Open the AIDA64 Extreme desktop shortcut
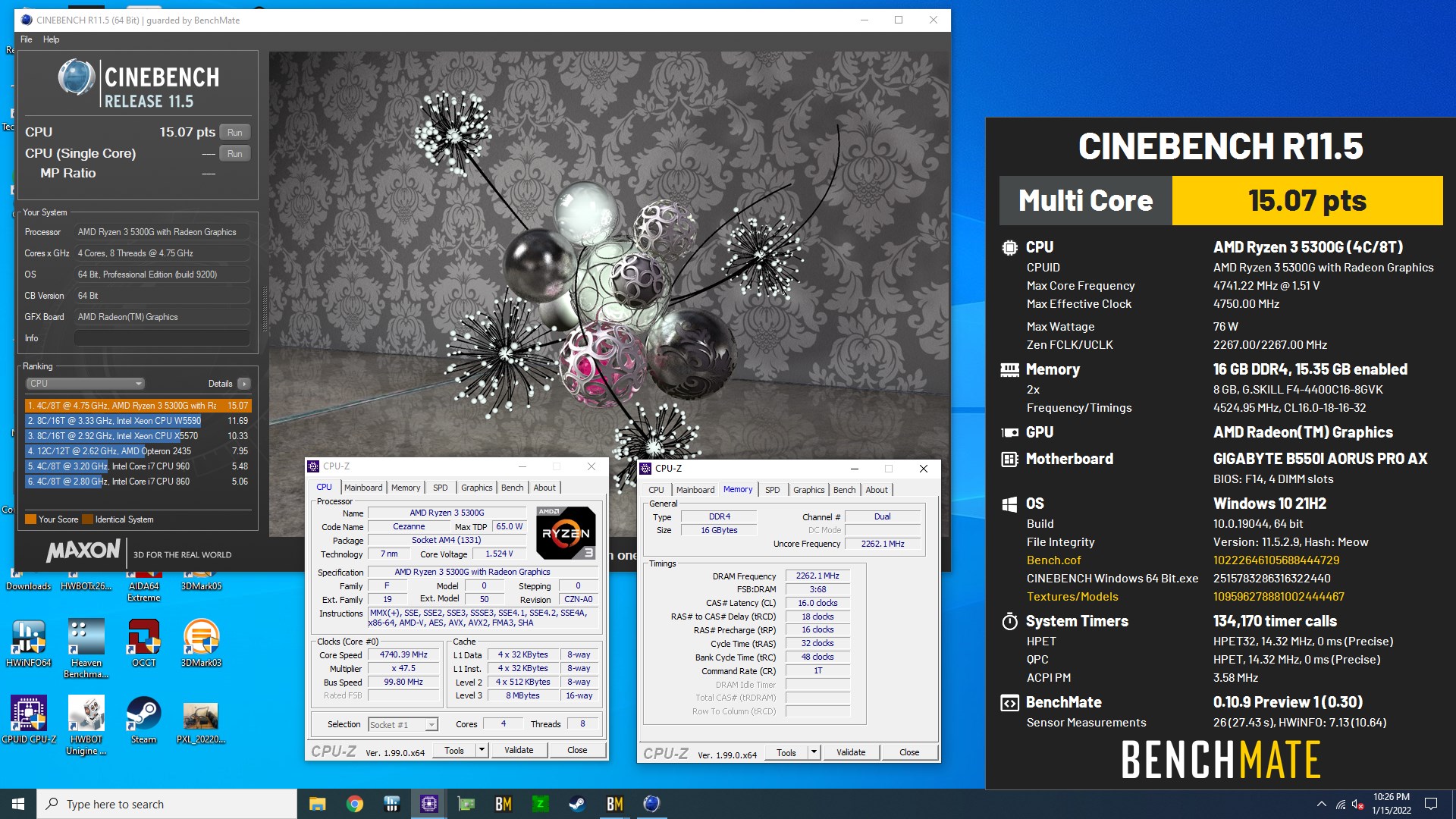Image resolution: width=1456 pixels, height=819 pixels. tap(143, 585)
